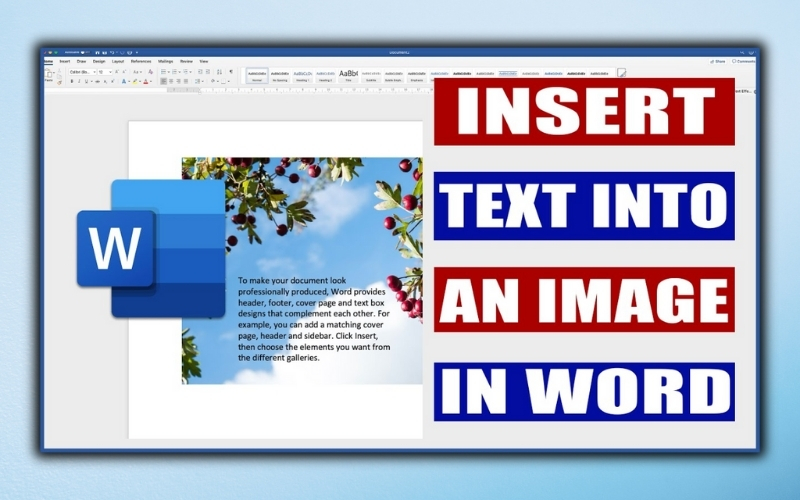Open the References ribbon tab
The image size is (800, 500).
coord(141,62)
